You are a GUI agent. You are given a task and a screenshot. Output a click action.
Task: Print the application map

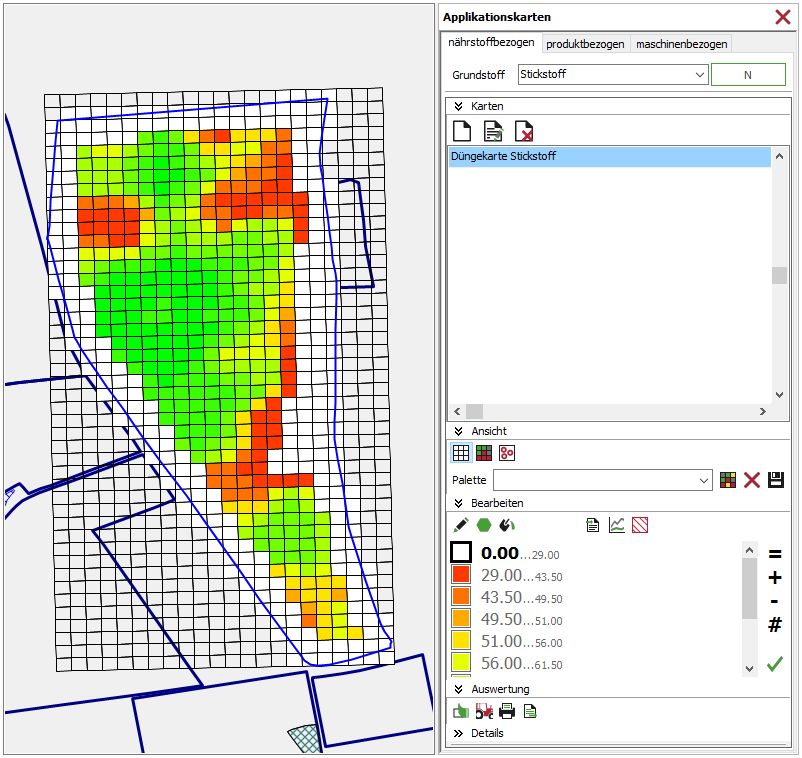point(507,711)
